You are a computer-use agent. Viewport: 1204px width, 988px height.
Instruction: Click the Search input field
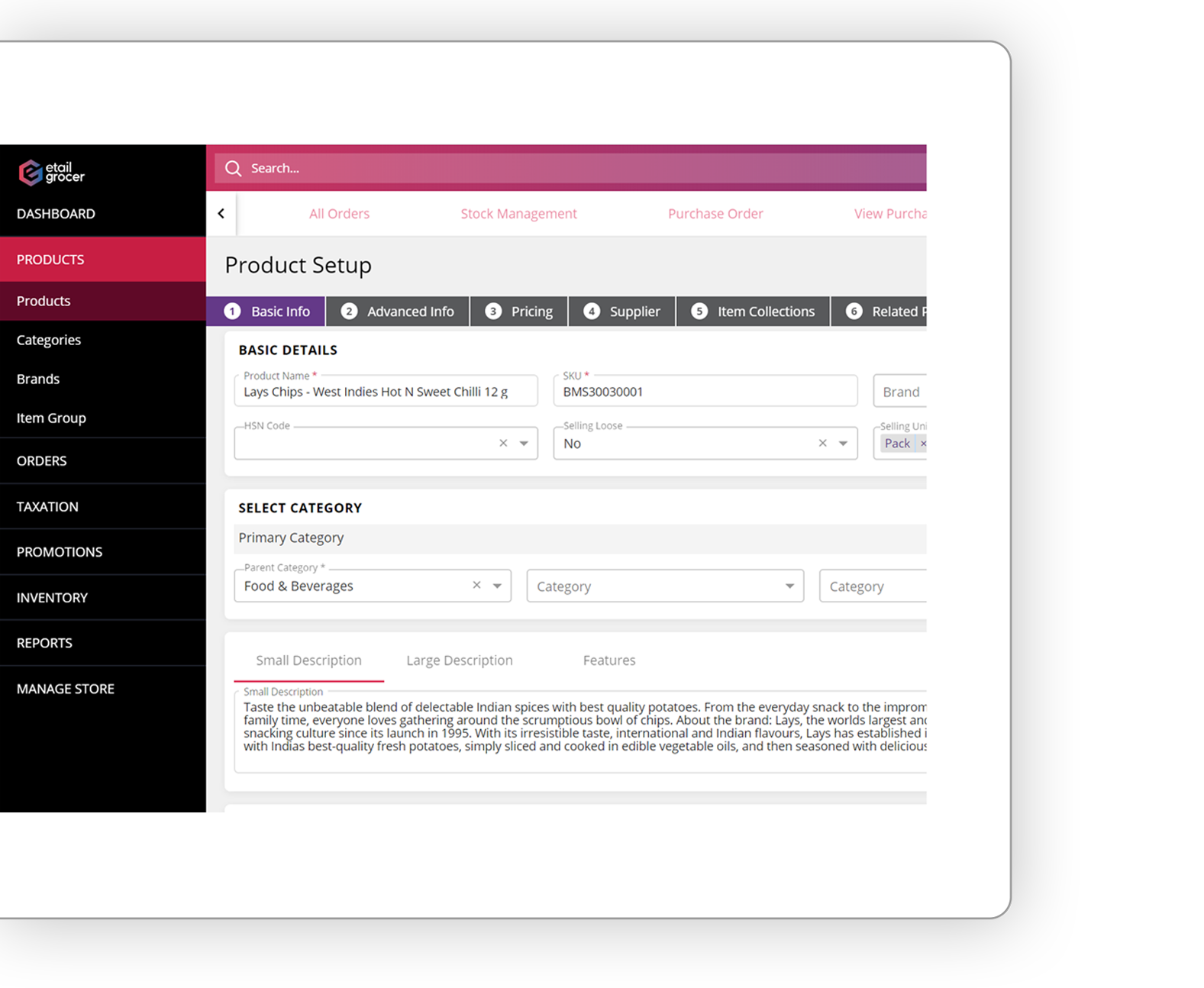(571, 168)
